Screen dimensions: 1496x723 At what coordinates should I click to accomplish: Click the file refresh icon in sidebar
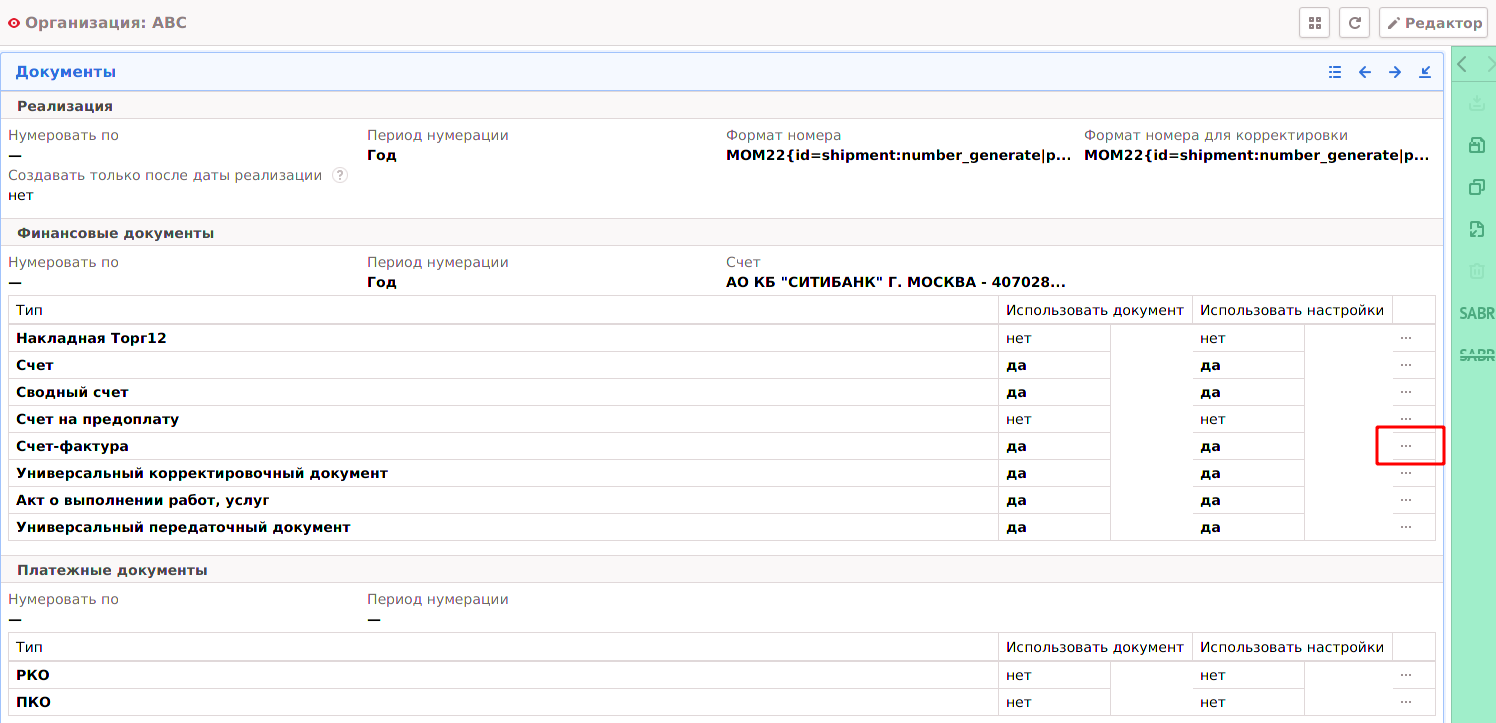point(1476,230)
